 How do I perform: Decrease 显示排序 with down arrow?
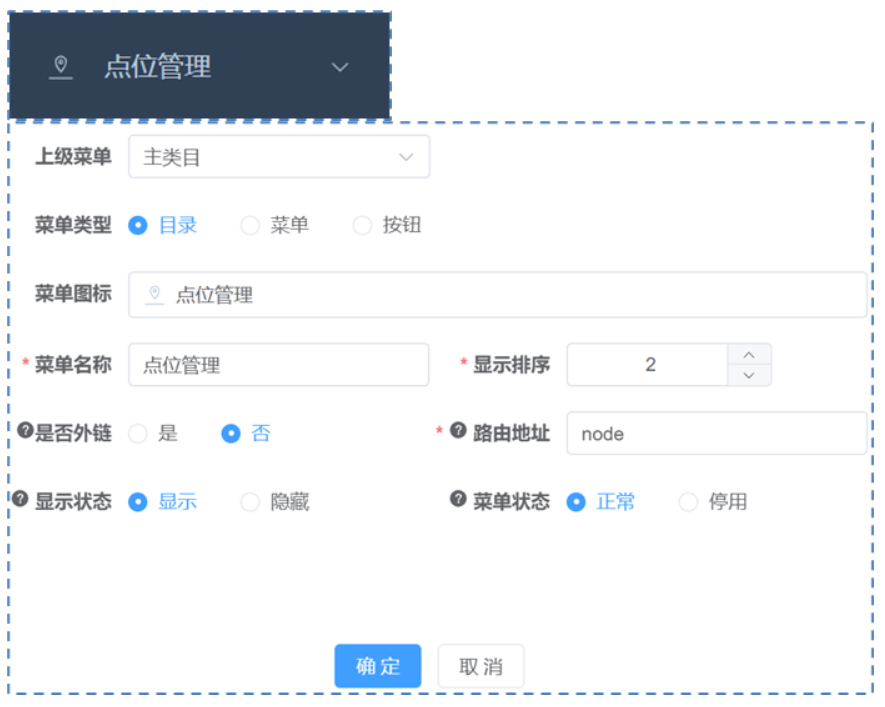tap(749, 375)
